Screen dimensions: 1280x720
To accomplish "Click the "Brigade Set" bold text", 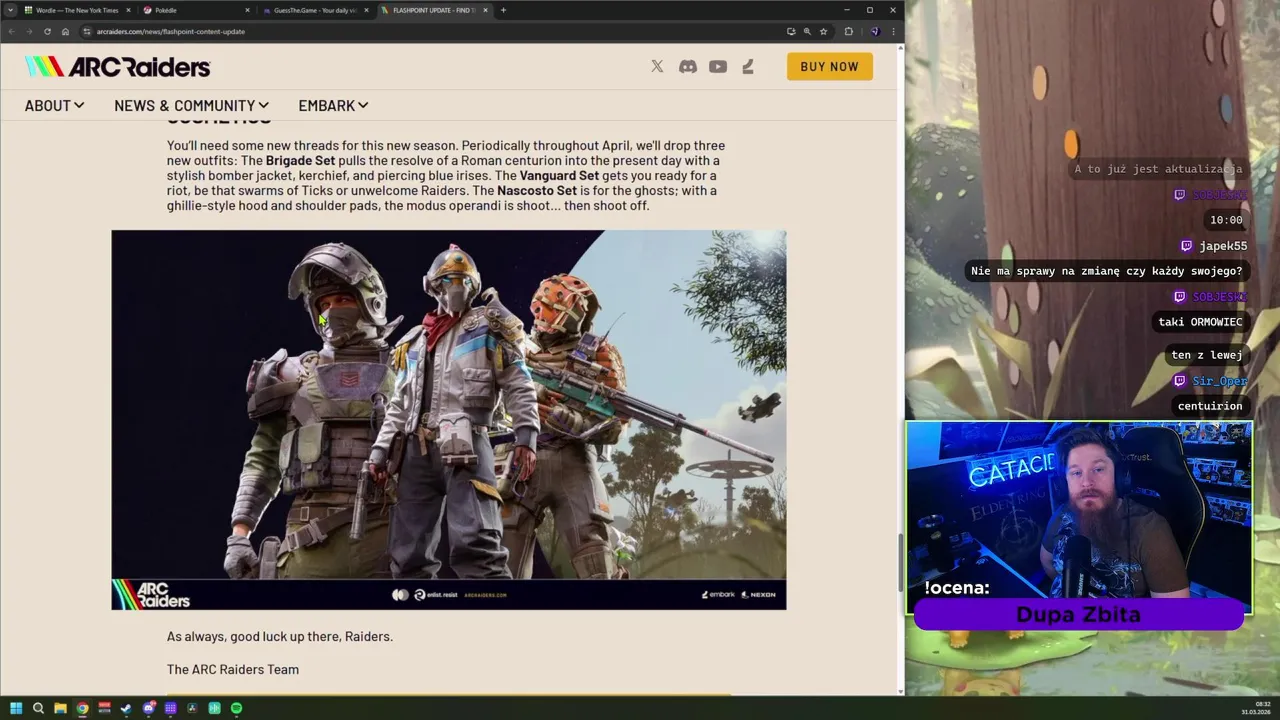I will coord(300,160).
